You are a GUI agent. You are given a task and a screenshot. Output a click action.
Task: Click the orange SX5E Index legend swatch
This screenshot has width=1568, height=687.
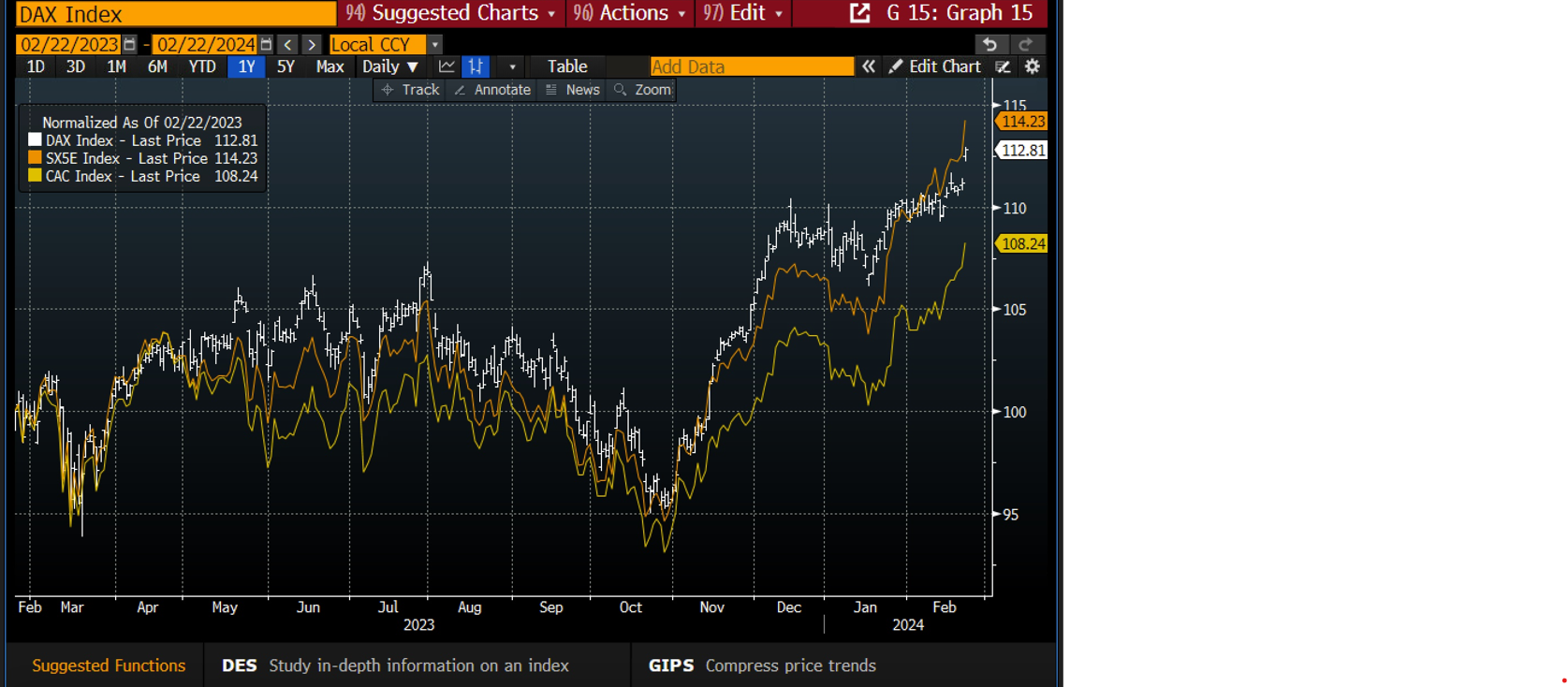click(x=36, y=158)
